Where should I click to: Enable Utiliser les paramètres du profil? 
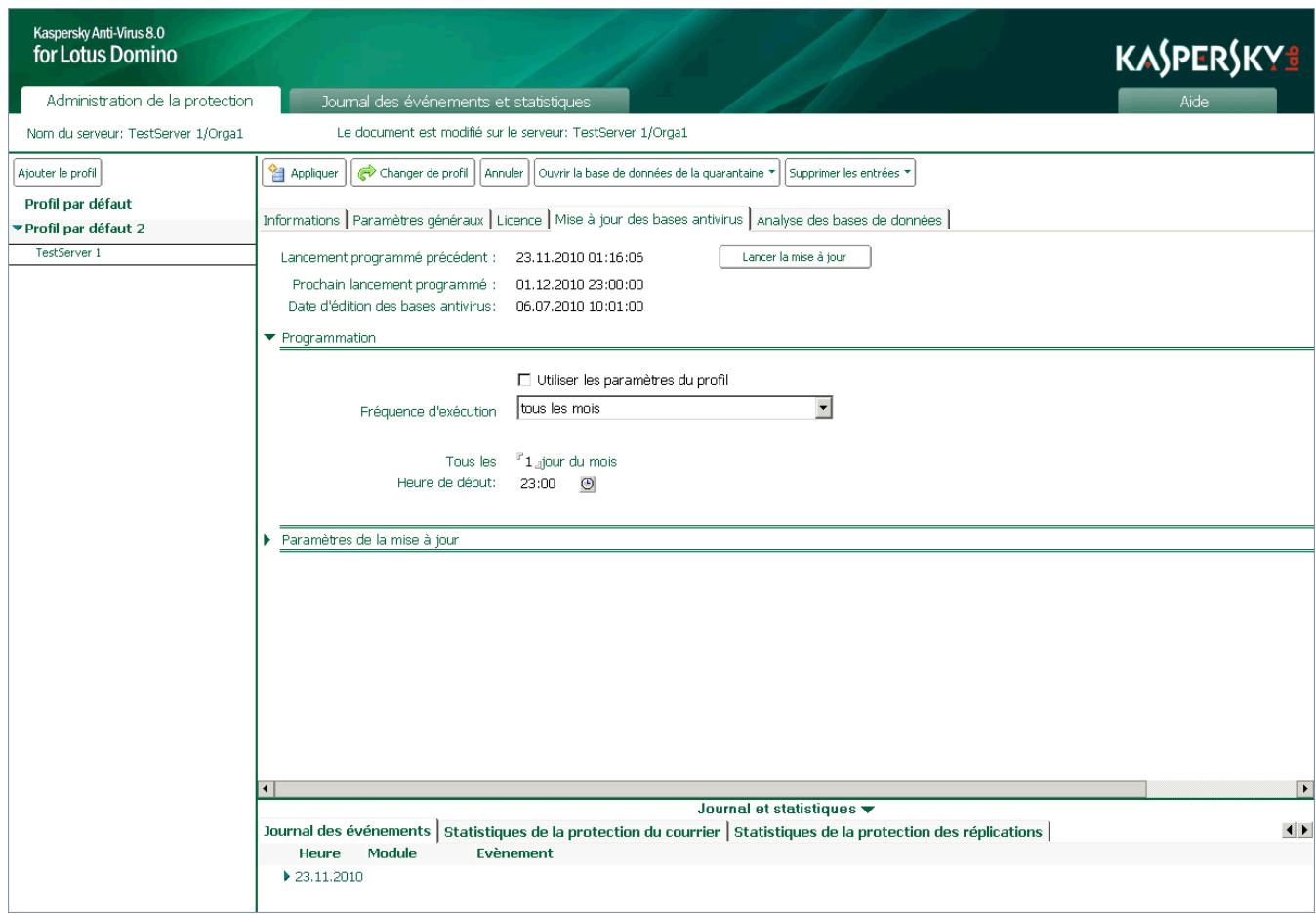tap(524, 380)
